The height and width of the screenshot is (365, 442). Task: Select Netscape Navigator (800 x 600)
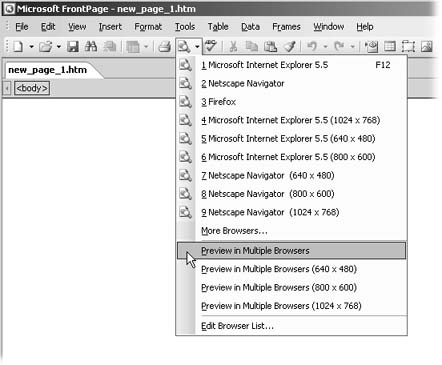click(291, 194)
